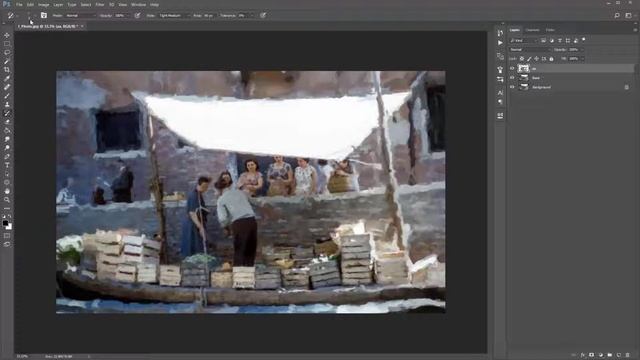
Task: Open the Filter menu
Action: pyautogui.click(x=100, y=4)
